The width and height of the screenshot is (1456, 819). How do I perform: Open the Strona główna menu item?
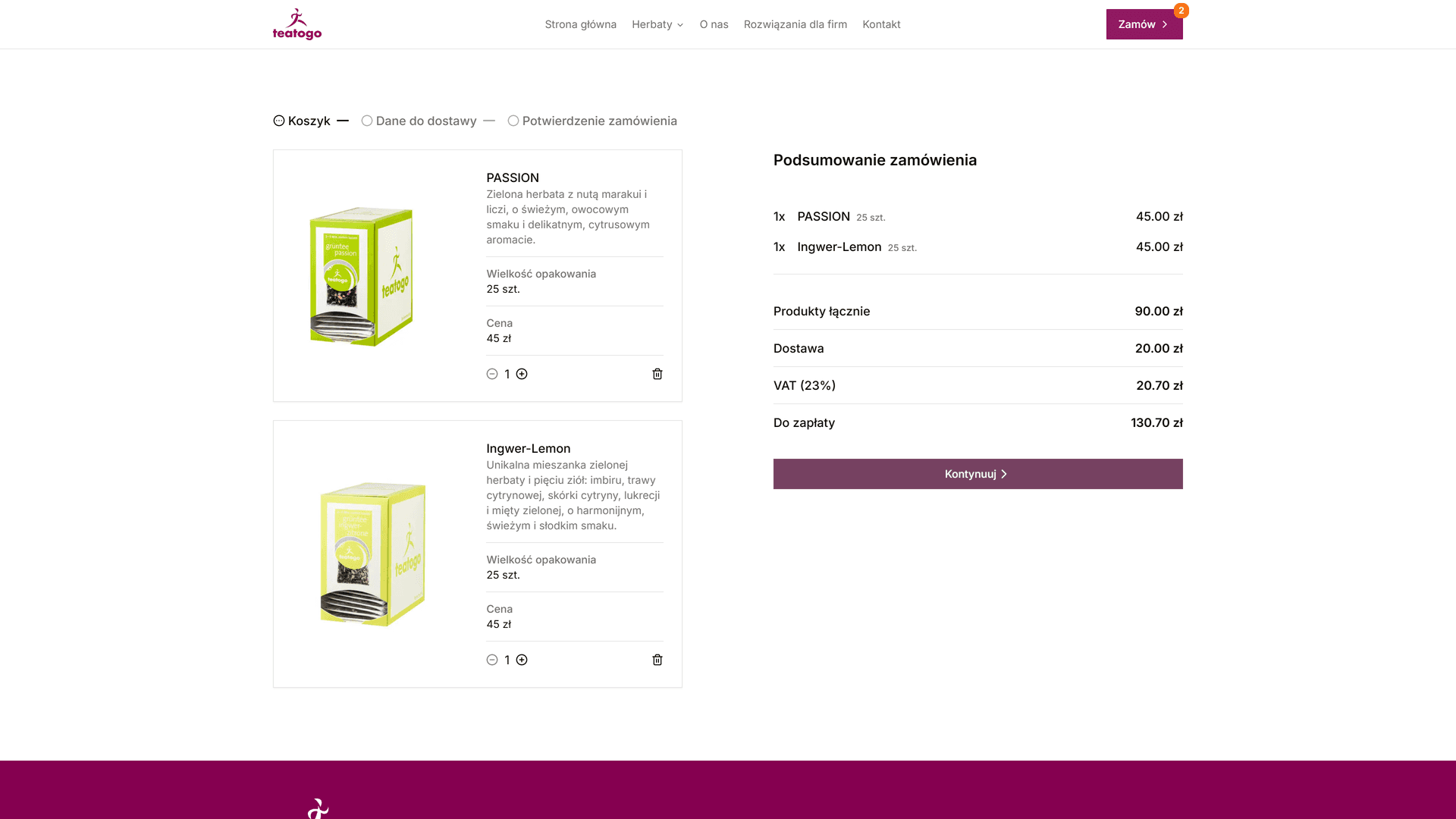click(580, 24)
